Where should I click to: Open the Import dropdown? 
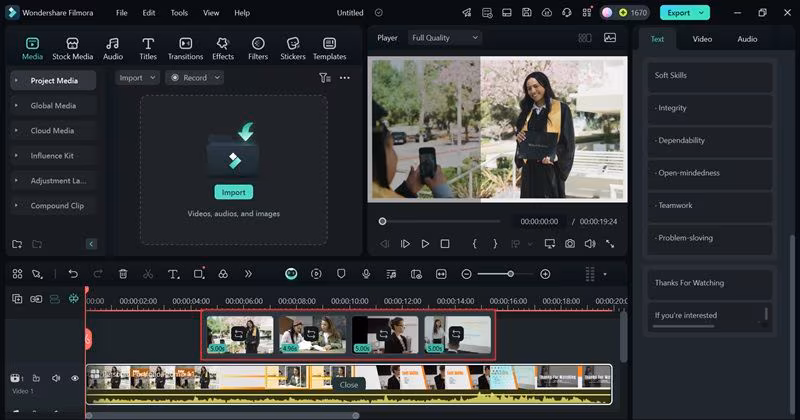(137, 78)
